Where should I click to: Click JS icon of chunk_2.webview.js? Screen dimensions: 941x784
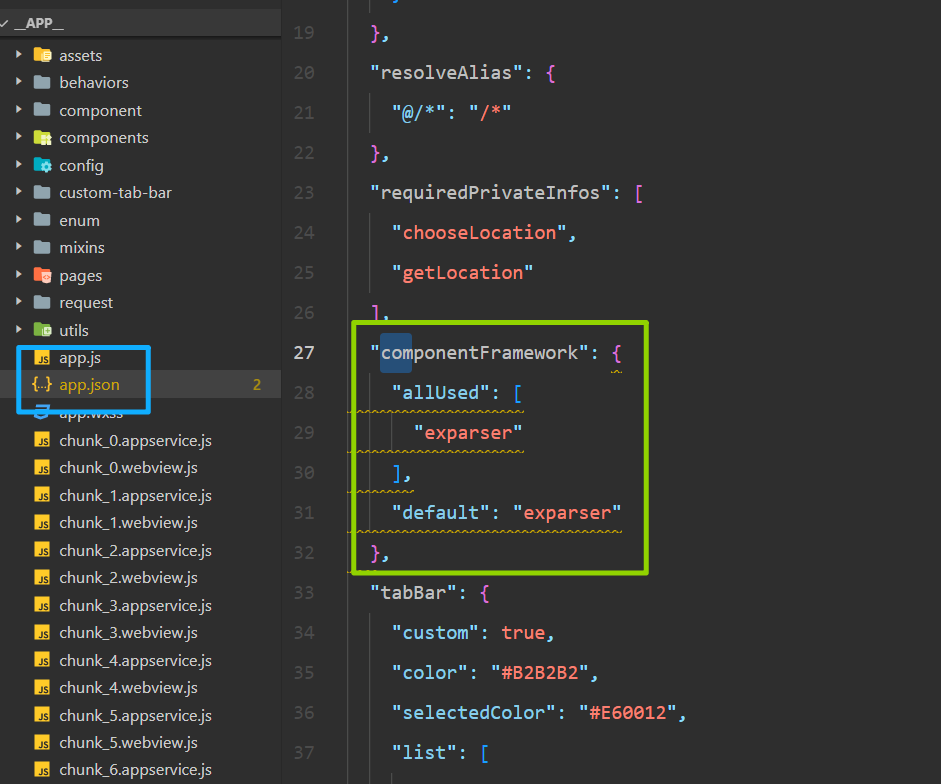[43, 577]
